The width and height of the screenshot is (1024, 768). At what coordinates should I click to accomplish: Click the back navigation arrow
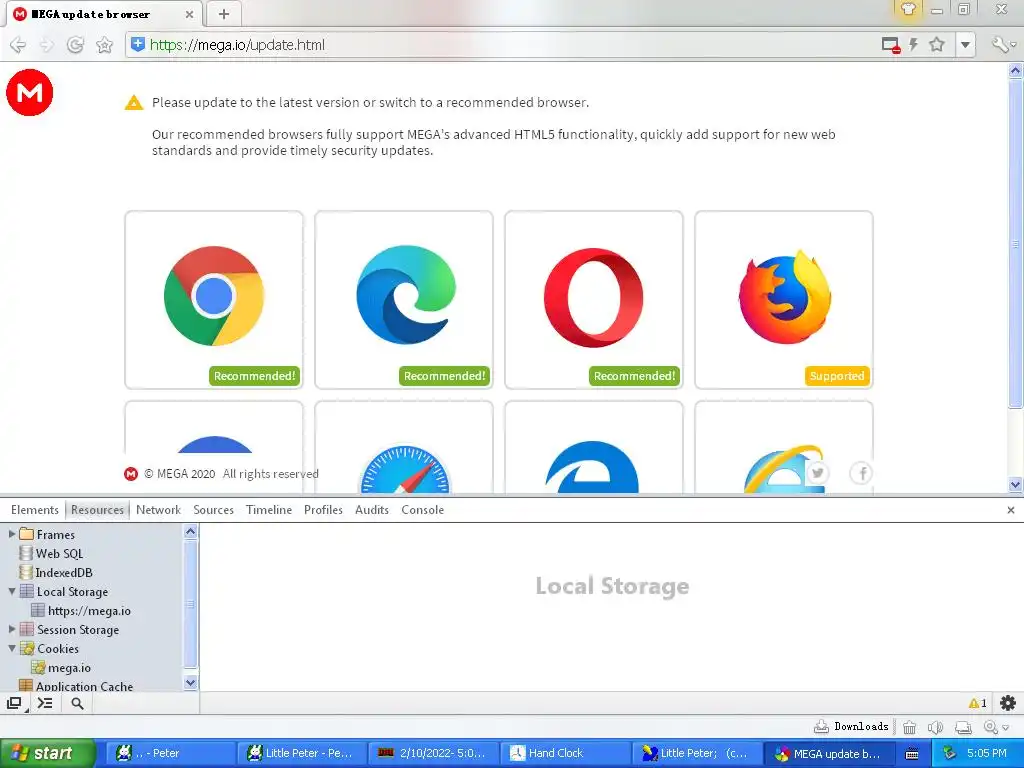pyautogui.click(x=18, y=45)
